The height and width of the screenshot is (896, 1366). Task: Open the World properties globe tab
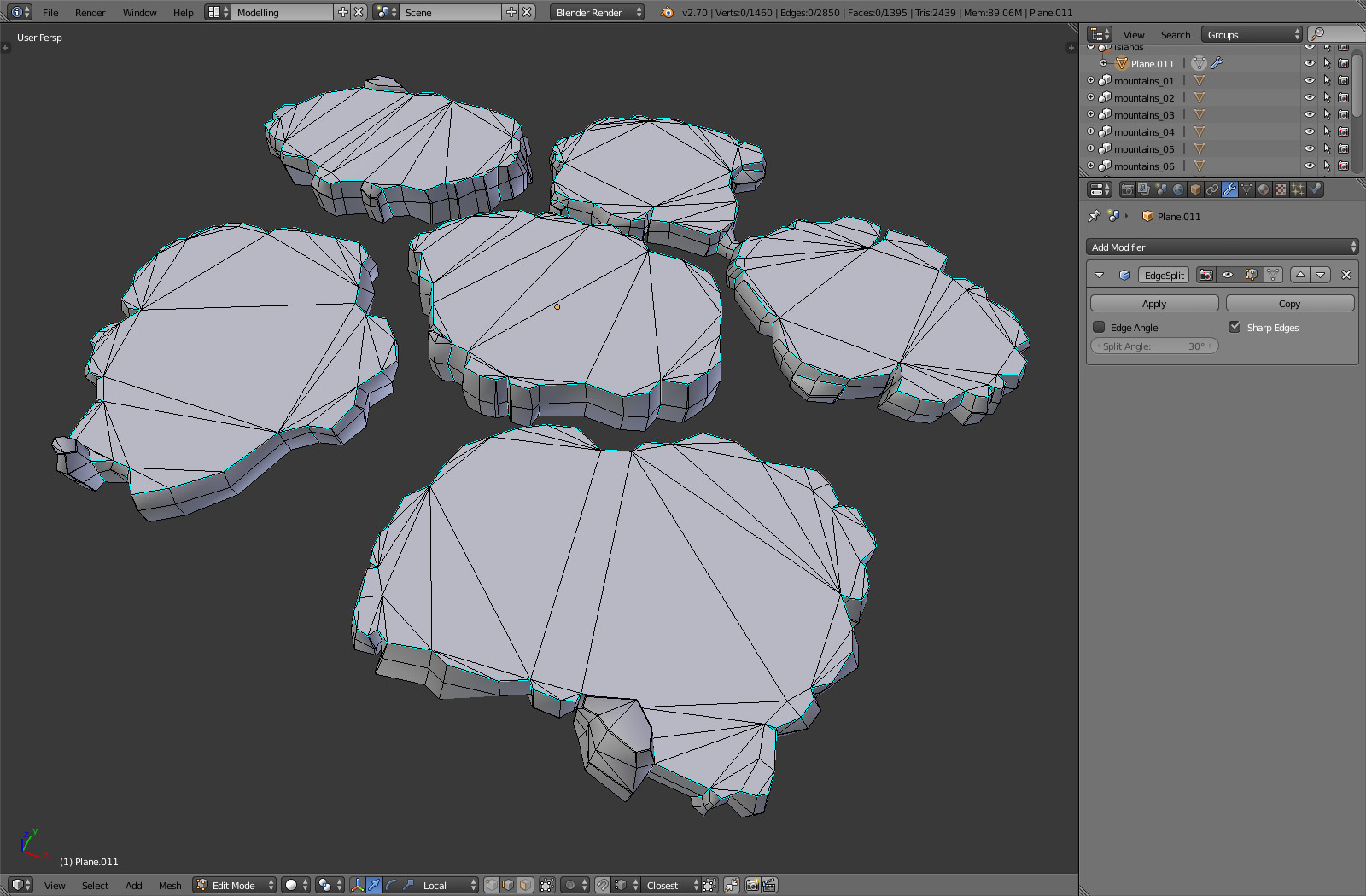click(1178, 189)
